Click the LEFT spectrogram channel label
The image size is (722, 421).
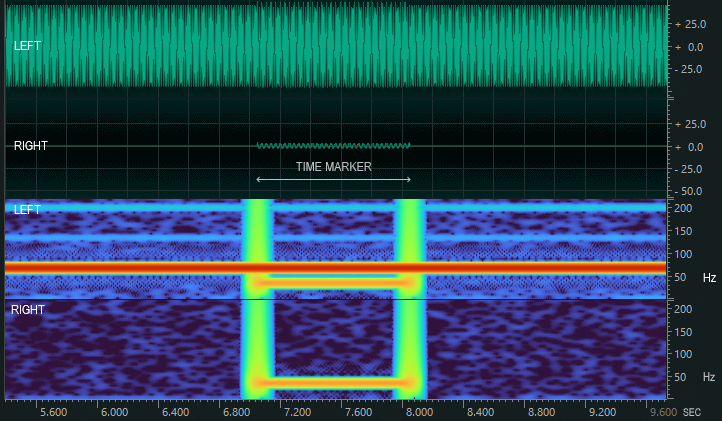pos(28,210)
